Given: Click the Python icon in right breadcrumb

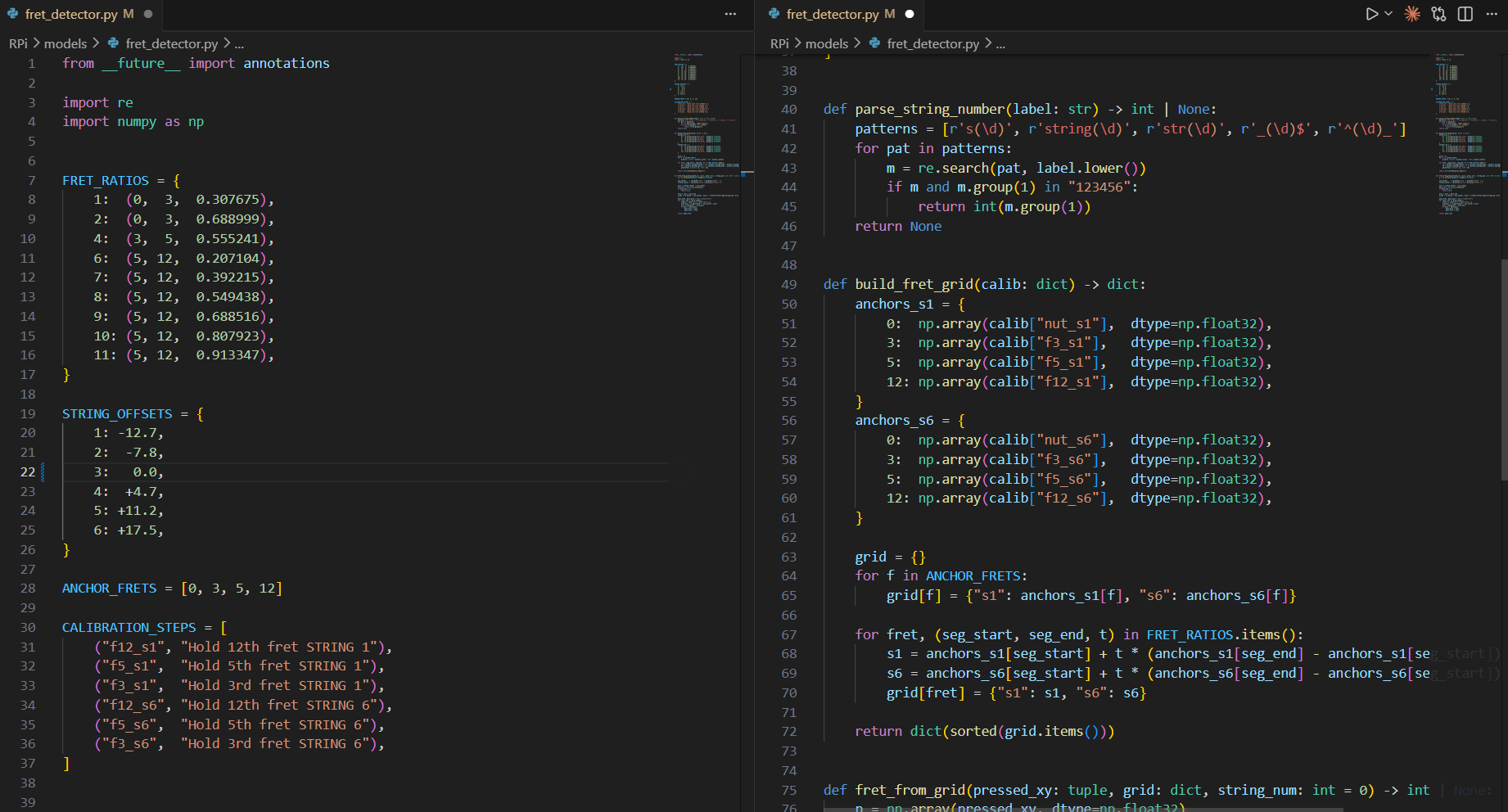Looking at the screenshot, I should click(x=875, y=43).
